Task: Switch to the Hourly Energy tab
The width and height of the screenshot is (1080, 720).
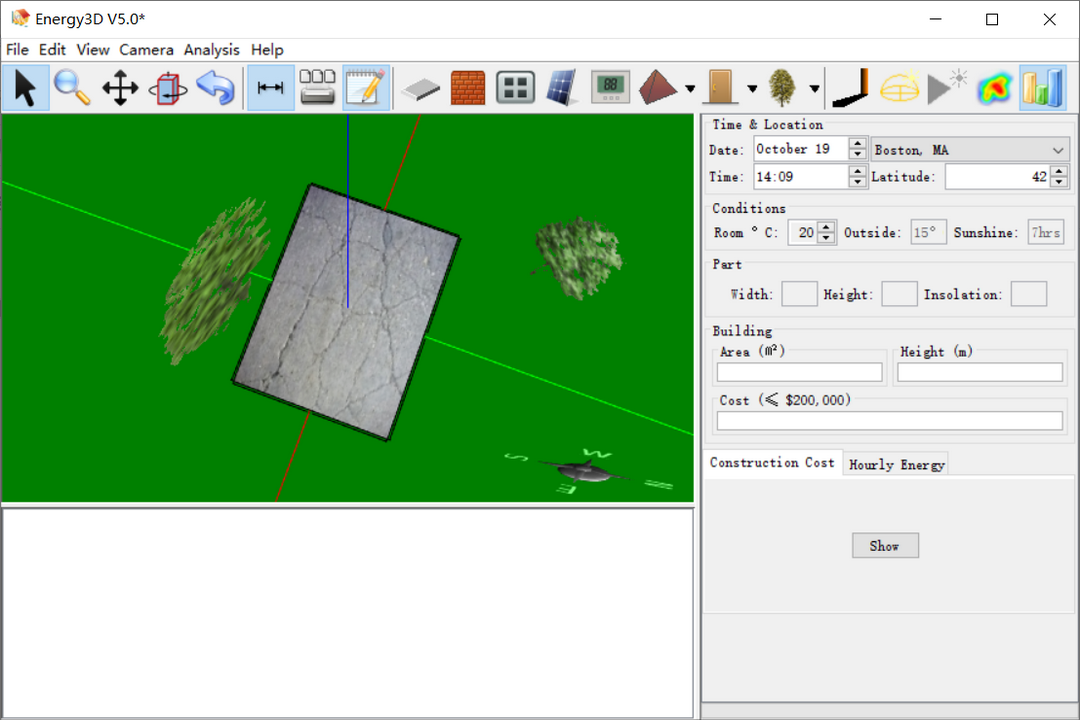Action: pyautogui.click(x=896, y=464)
